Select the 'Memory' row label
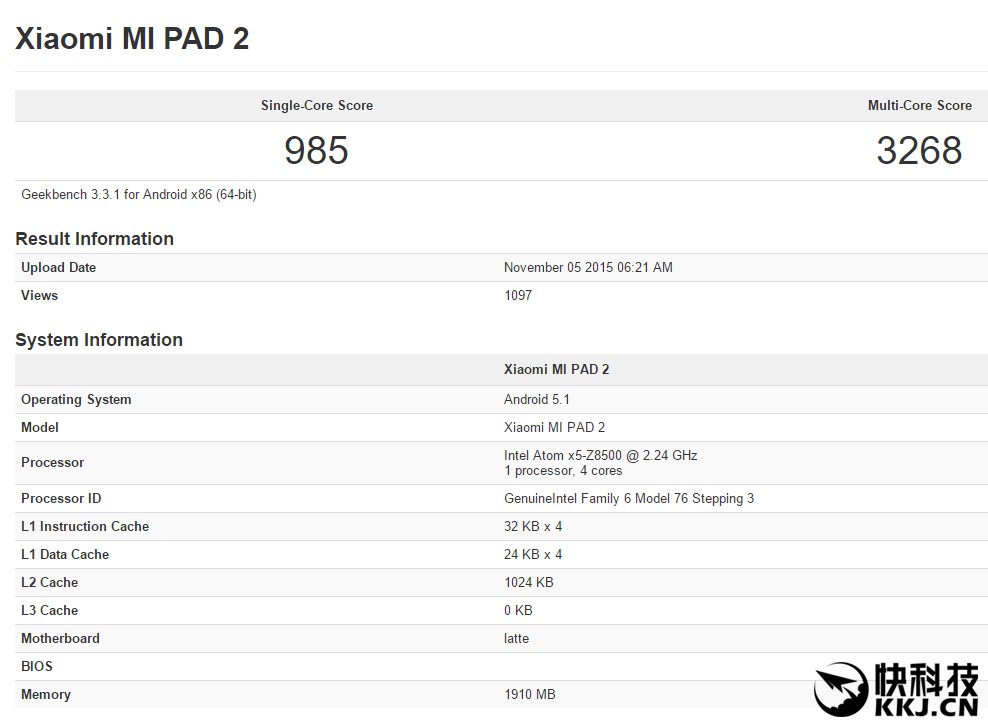 click(x=46, y=694)
